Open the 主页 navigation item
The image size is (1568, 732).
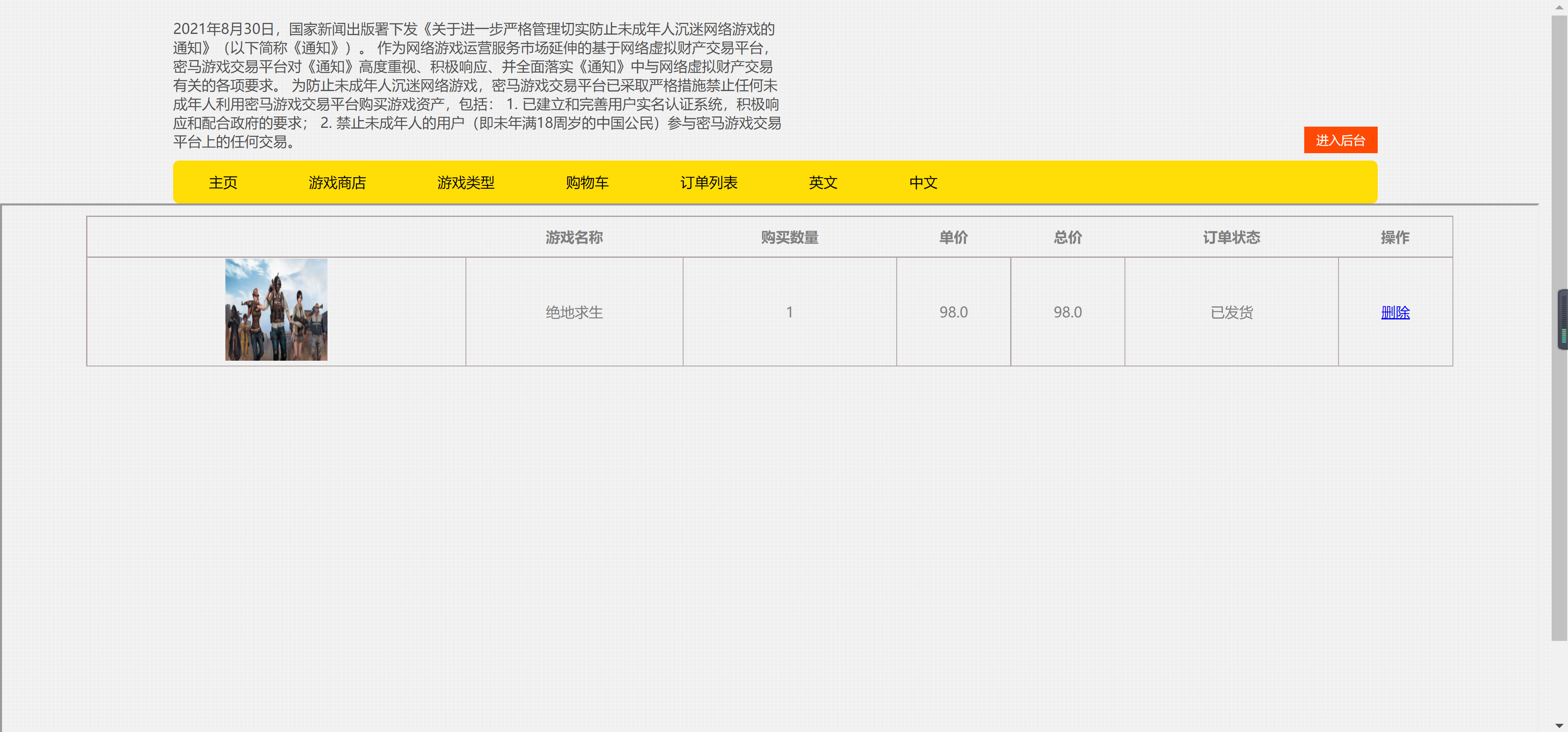pos(223,182)
